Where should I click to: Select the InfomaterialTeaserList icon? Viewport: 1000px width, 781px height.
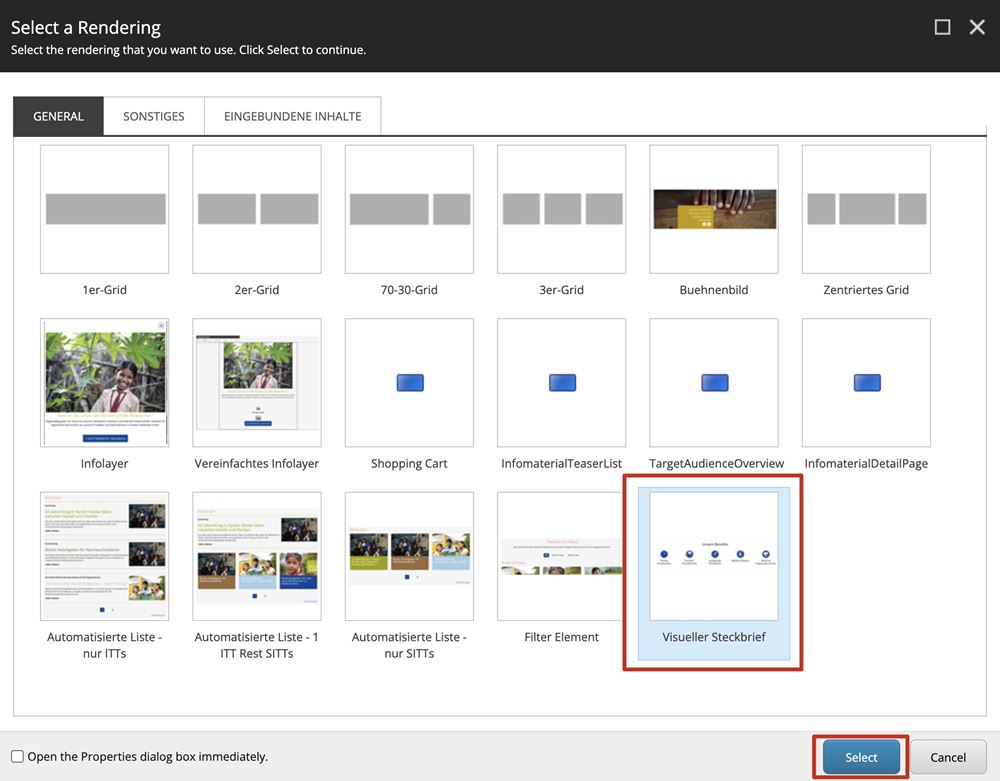562,383
